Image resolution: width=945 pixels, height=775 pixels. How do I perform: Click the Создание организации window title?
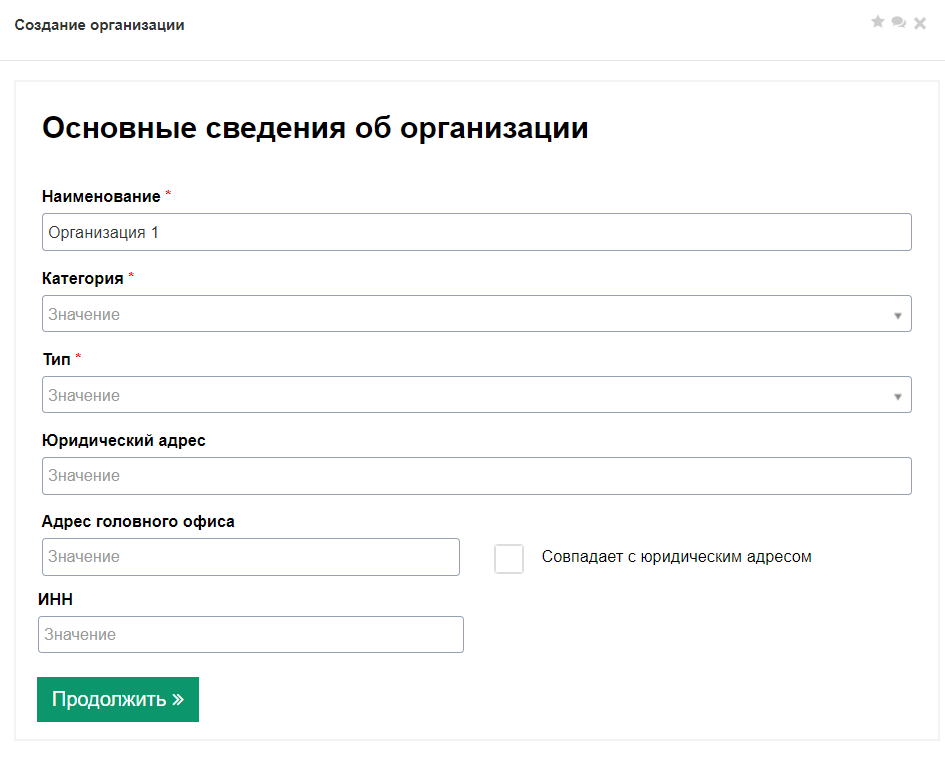pos(99,25)
